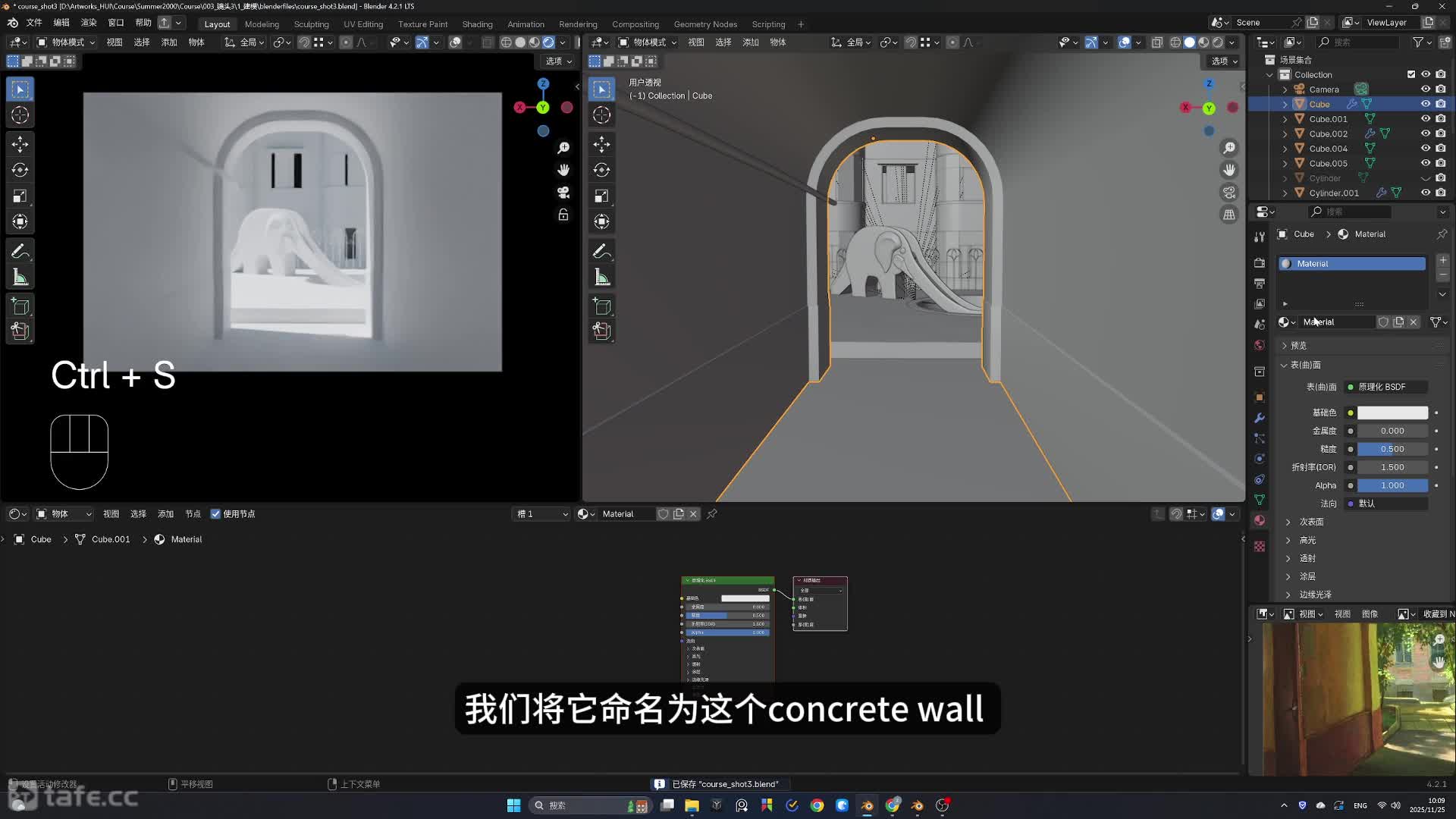Screen dimensions: 1456x819
Task: Click the Material name field
Action: coord(1336,322)
